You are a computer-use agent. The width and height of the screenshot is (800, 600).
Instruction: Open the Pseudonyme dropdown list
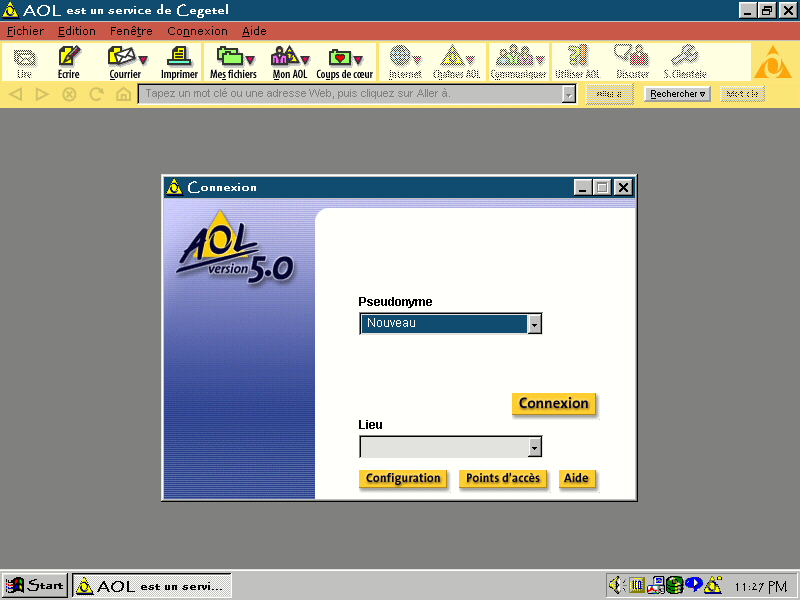pos(535,323)
